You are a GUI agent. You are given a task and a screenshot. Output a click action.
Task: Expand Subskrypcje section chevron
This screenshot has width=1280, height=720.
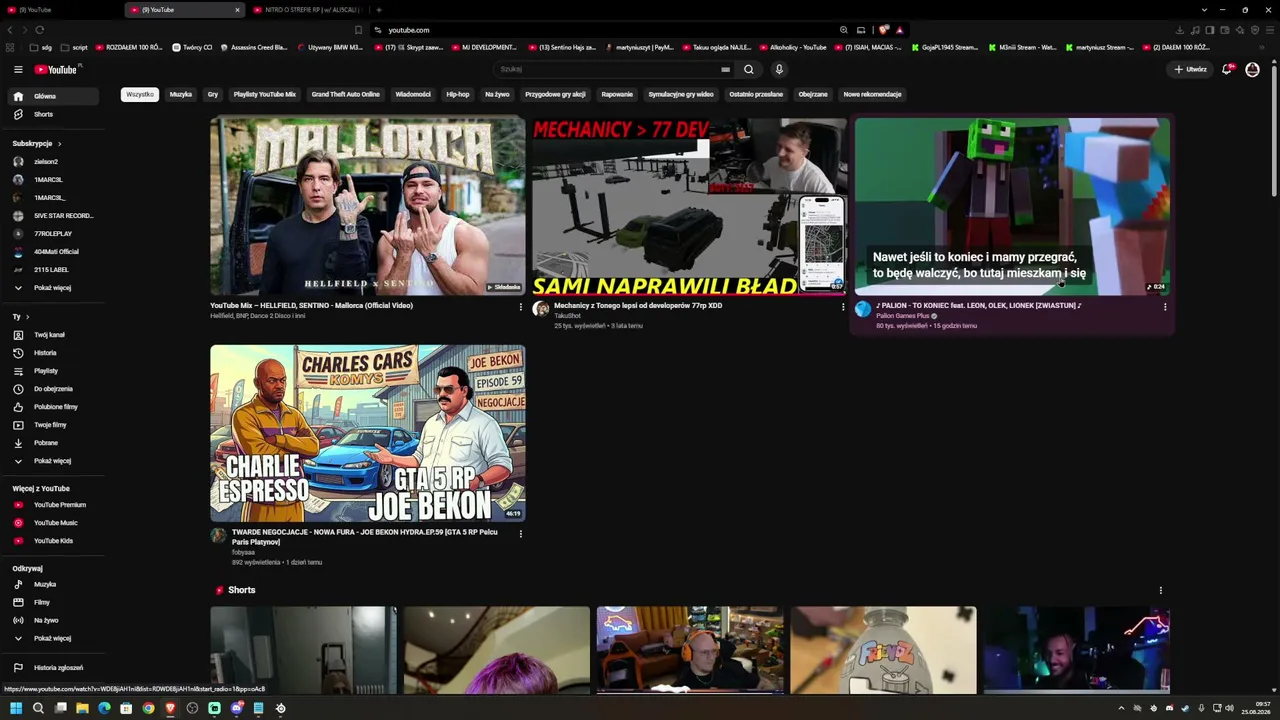pyautogui.click(x=59, y=144)
